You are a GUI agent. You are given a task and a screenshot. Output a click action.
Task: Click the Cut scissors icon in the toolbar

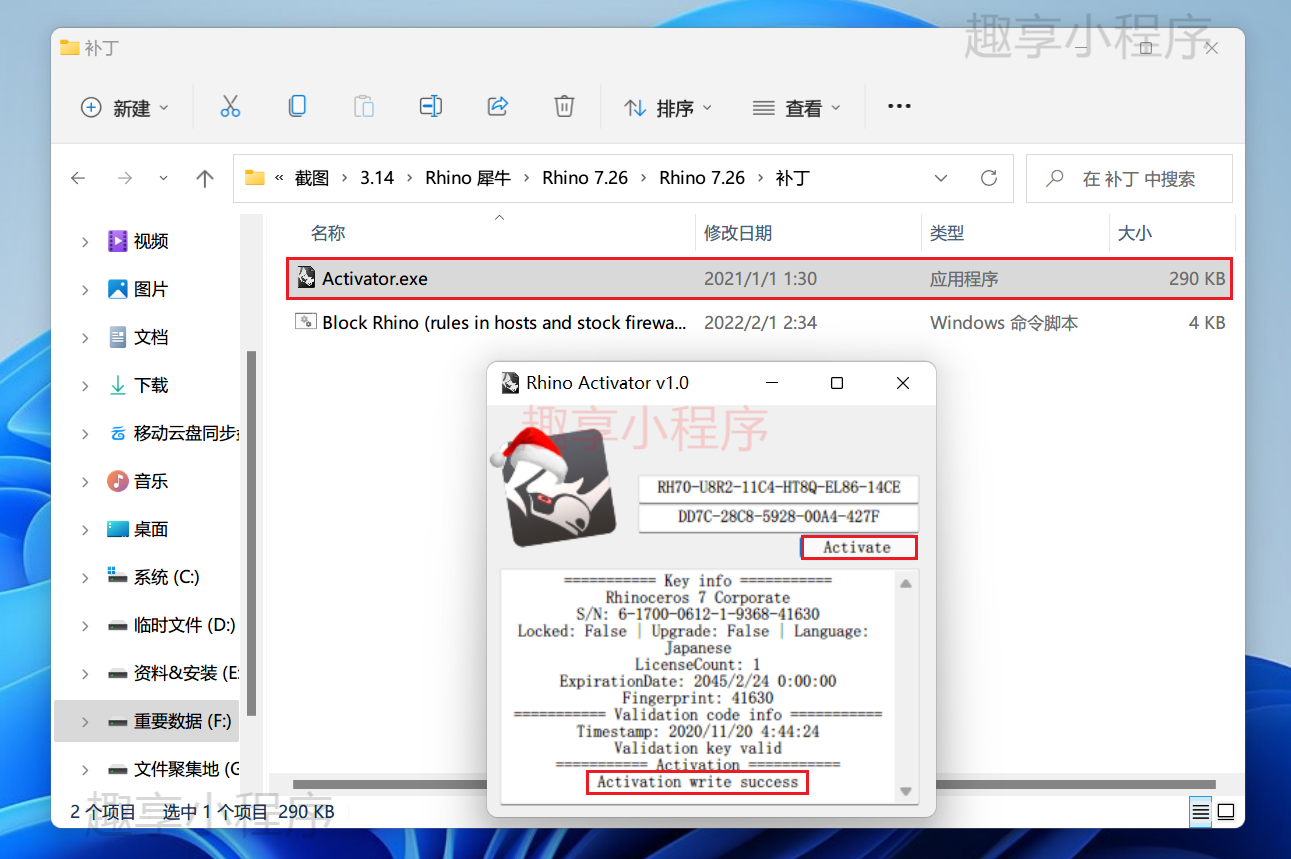pyautogui.click(x=230, y=107)
